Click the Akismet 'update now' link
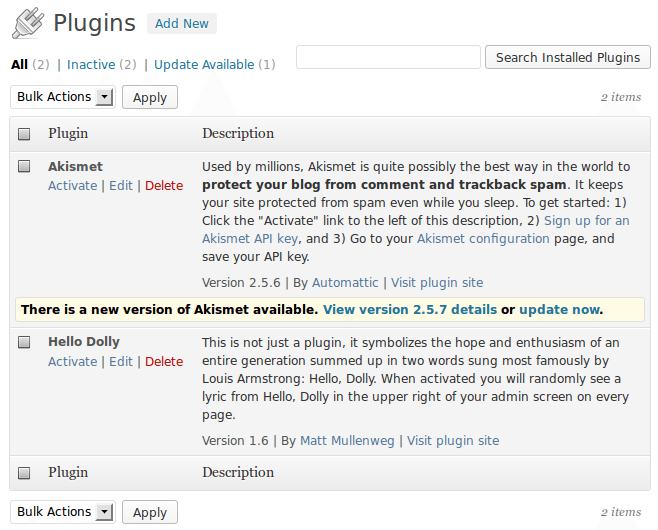 [x=560, y=310]
